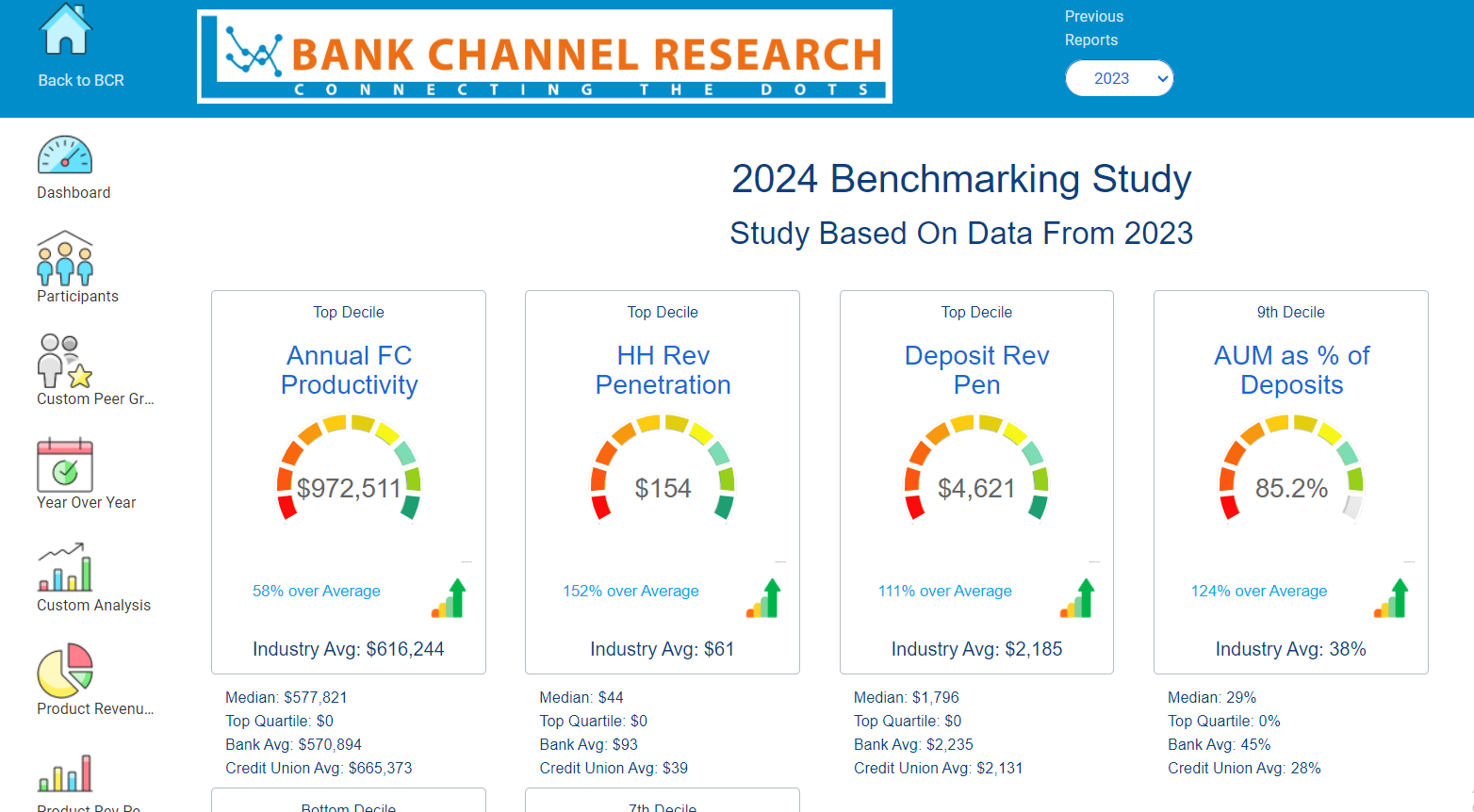Open the Dashboard menu entry by its label
This screenshot has width=1474, height=812.
tap(74, 192)
